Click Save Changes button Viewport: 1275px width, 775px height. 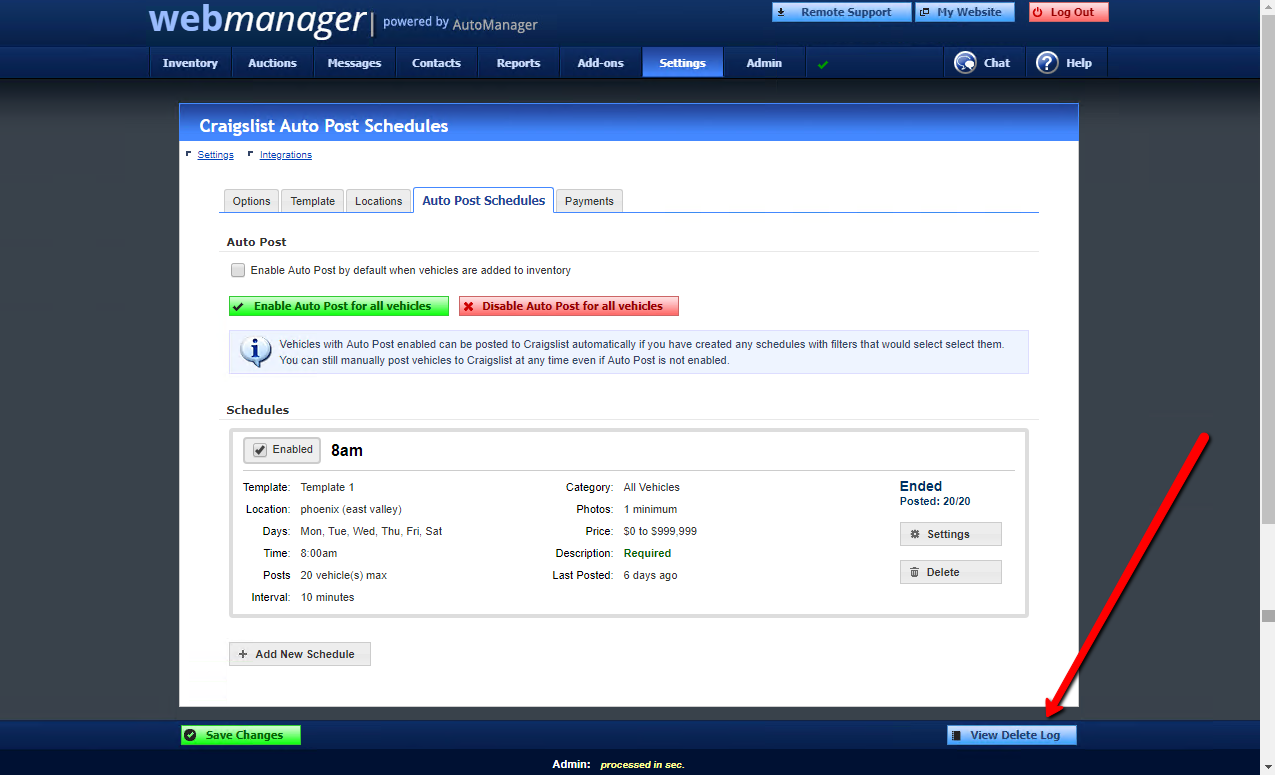[x=240, y=735]
